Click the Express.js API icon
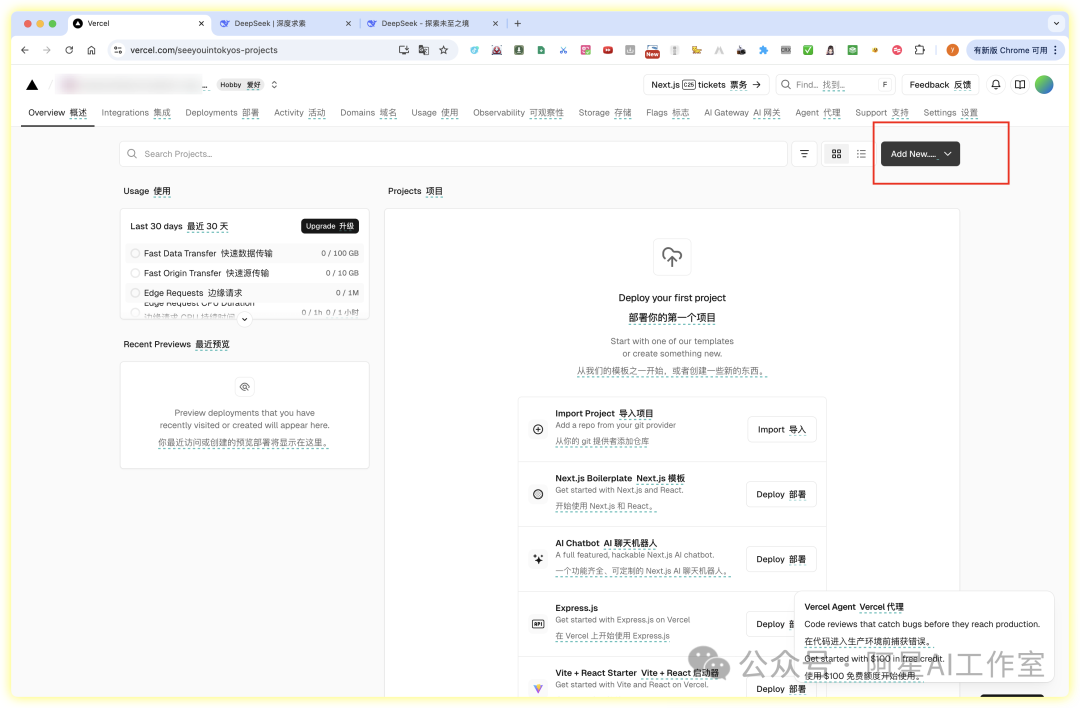 pyautogui.click(x=538, y=623)
